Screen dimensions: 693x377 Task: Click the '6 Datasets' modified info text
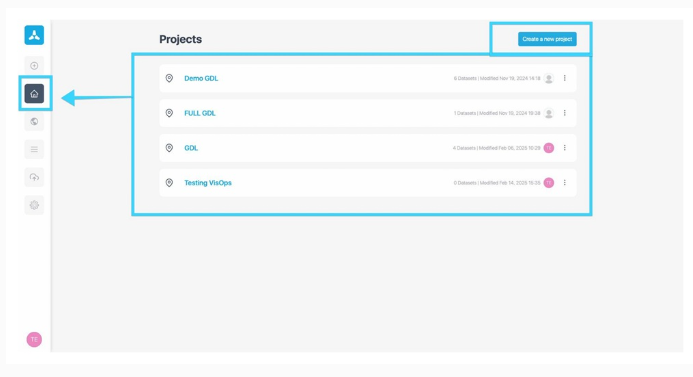click(x=497, y=78)
